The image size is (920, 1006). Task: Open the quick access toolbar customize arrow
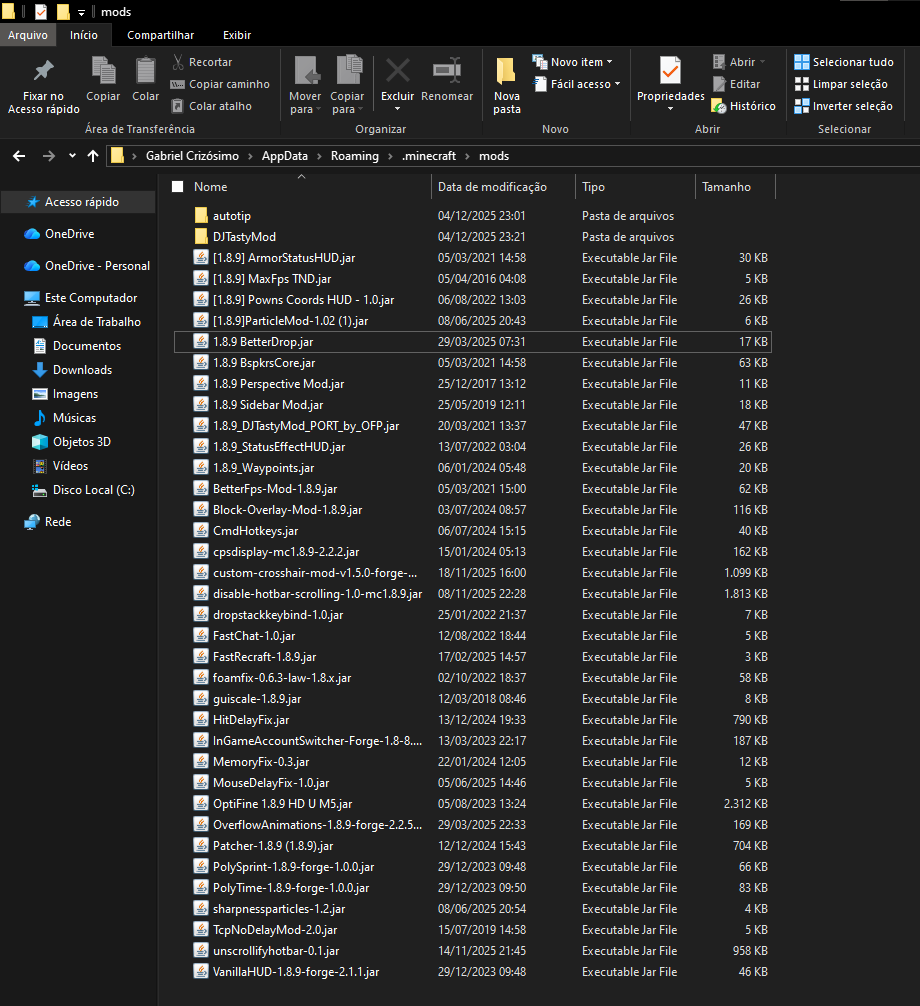click(x=81, y=12)
